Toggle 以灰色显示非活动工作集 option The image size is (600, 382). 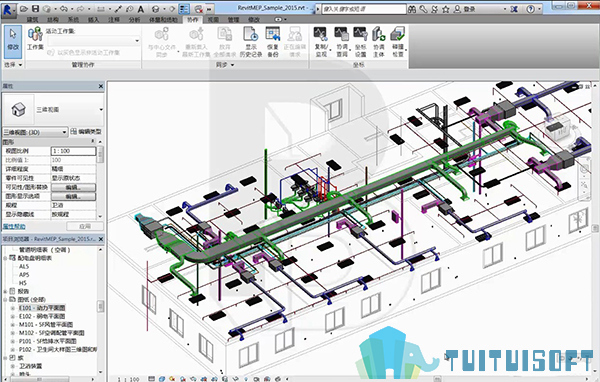pos(83,52)
